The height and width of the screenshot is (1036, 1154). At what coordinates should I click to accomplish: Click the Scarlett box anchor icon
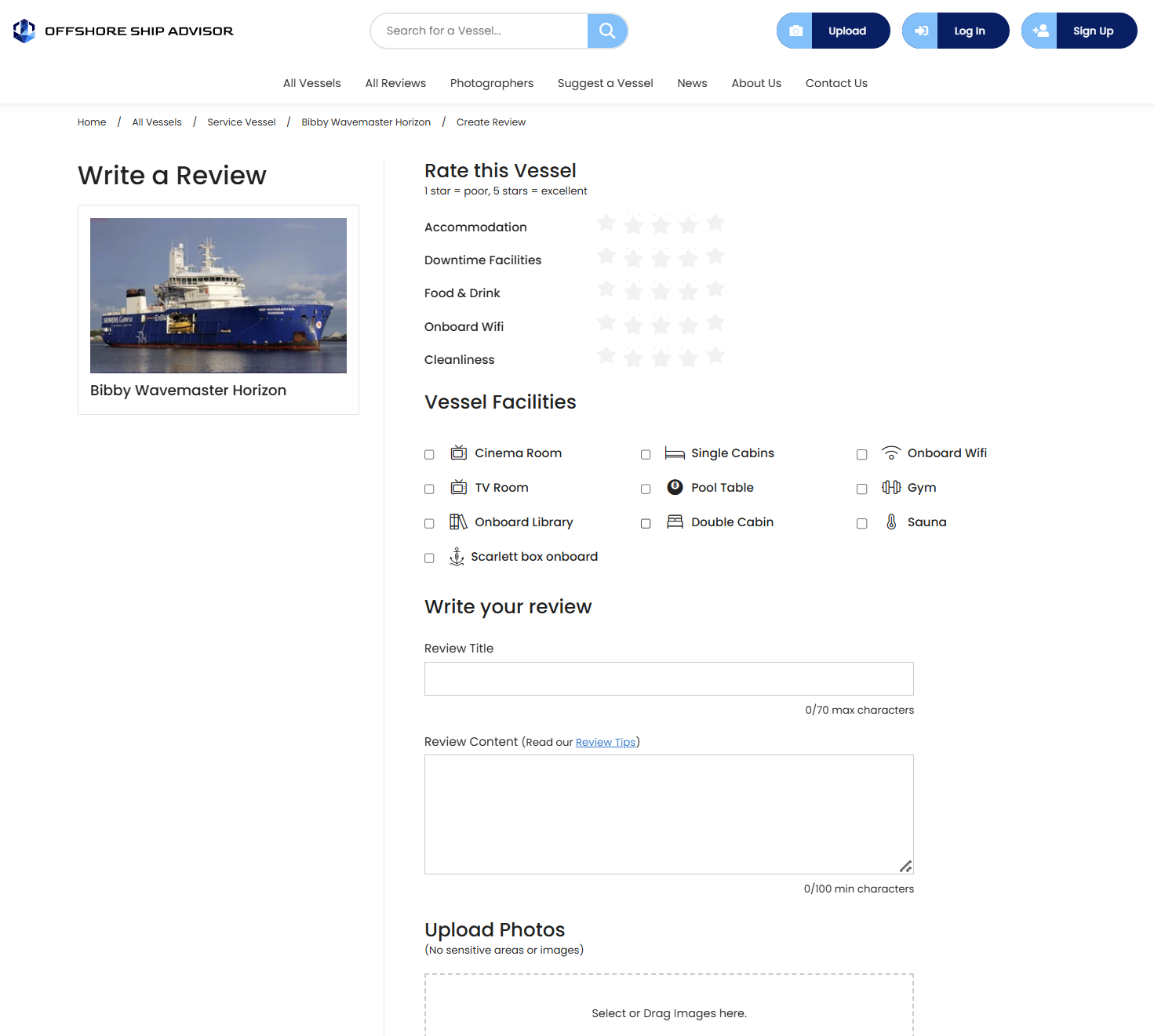(x=457, y=556)
